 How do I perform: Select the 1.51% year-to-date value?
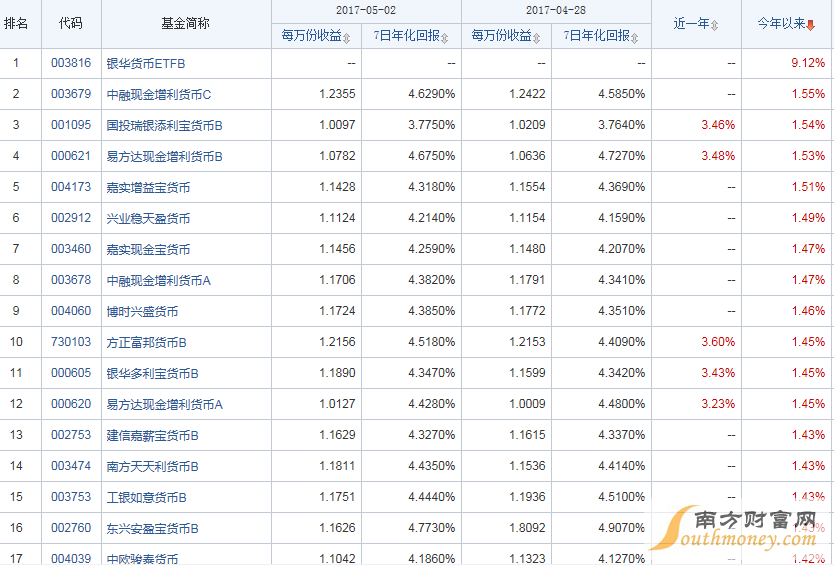[x=808, y=187]
